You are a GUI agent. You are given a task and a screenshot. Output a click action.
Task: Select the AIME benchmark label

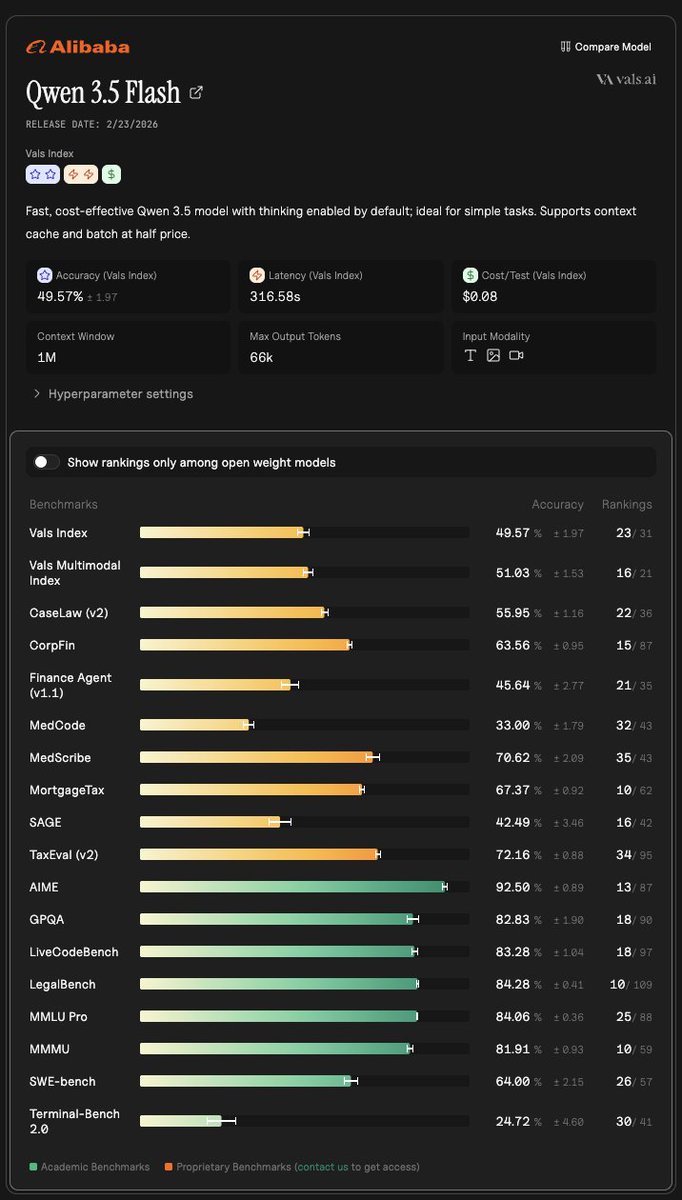[x=44, y=887]
